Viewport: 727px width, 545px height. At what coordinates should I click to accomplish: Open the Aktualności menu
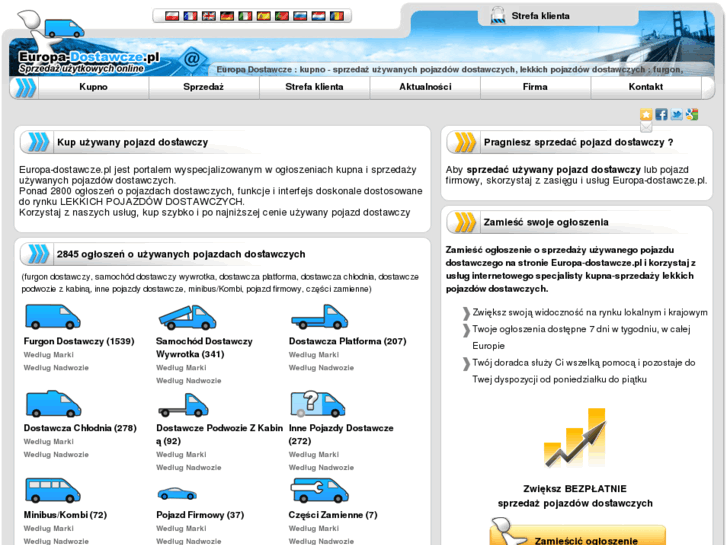pyautogui.click(x=425, y=87)
